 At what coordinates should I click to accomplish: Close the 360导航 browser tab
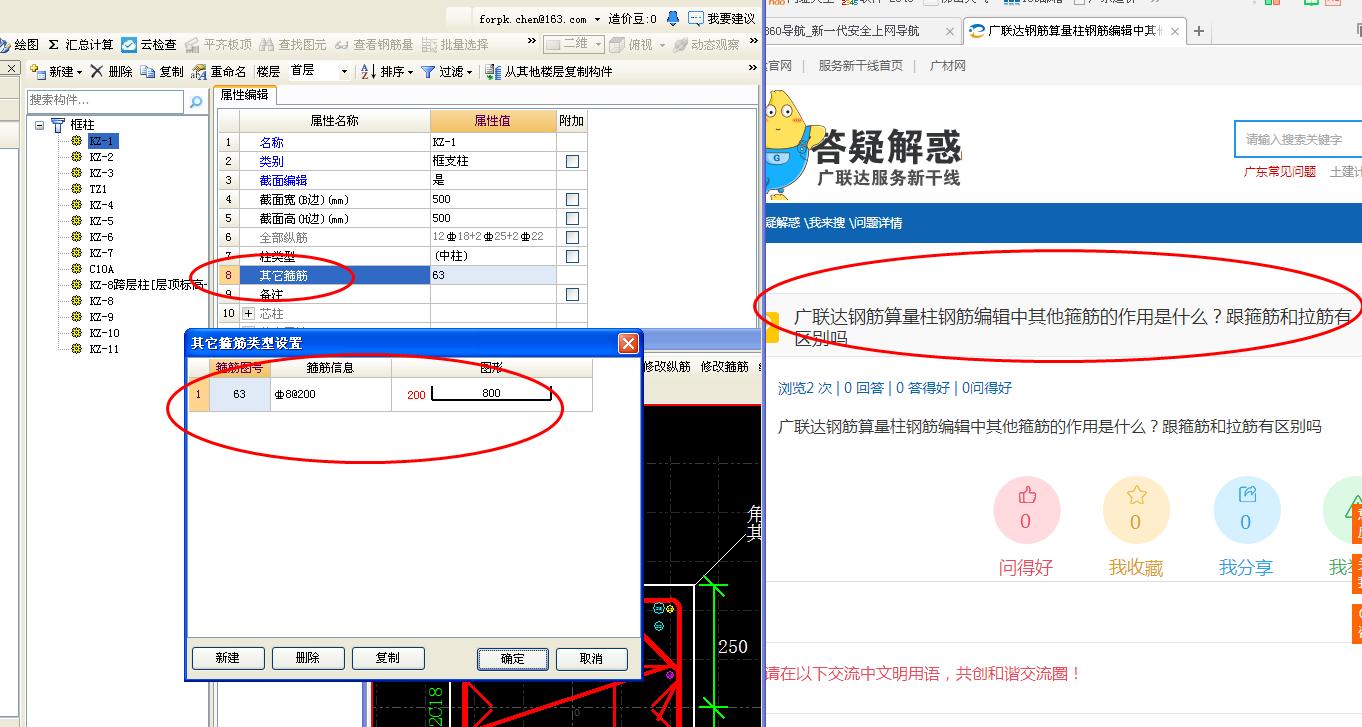click(x=950, y=31)
